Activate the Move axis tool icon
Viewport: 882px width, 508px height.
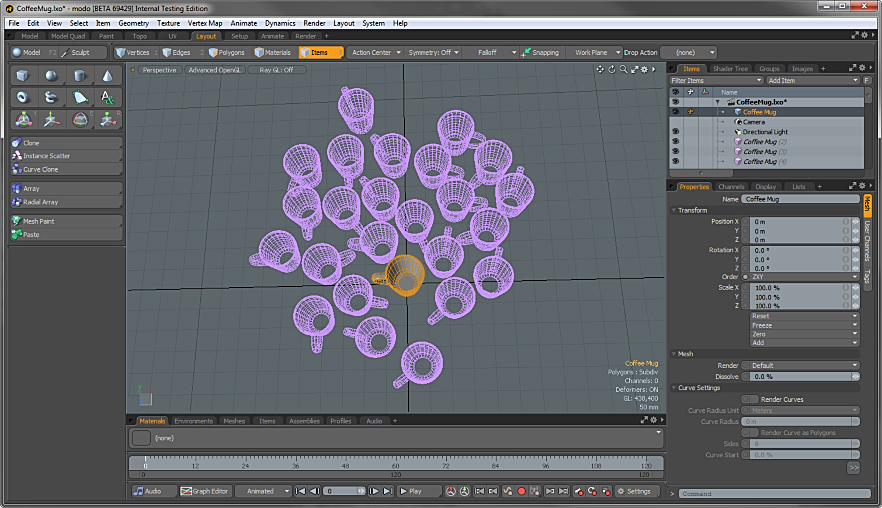pos(51,119)
